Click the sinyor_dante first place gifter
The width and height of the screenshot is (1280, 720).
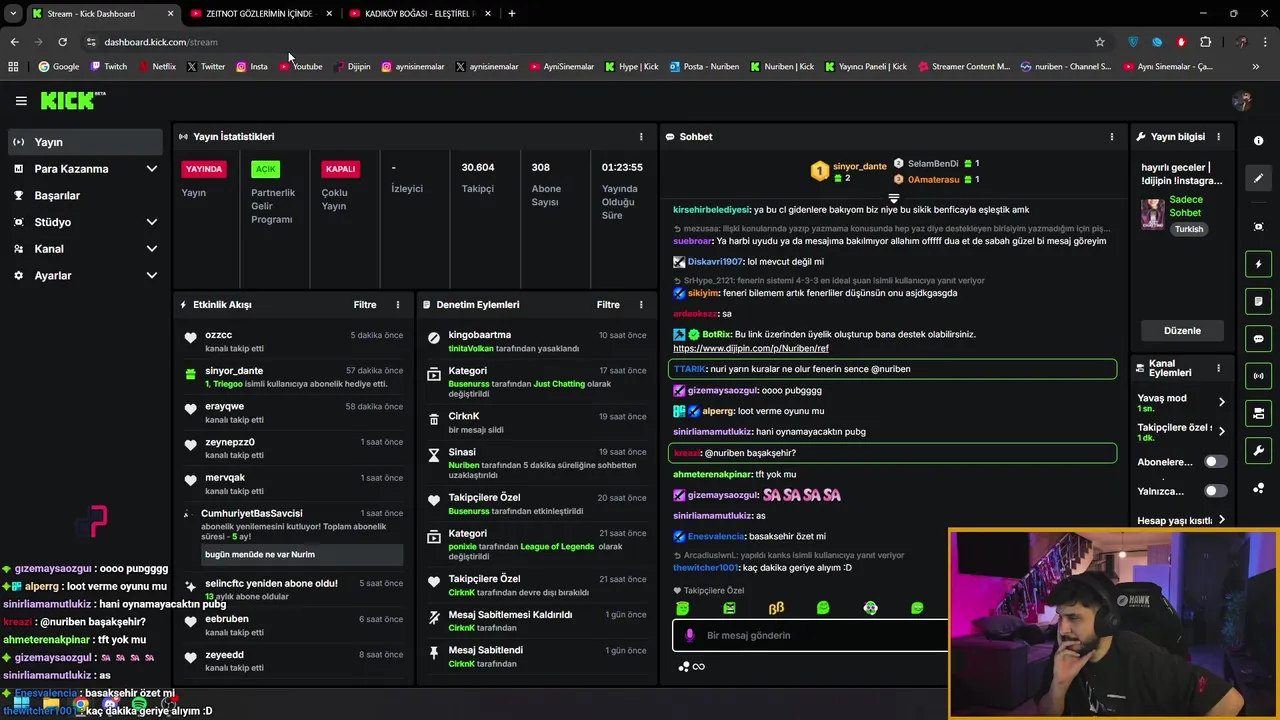point(849,172)
